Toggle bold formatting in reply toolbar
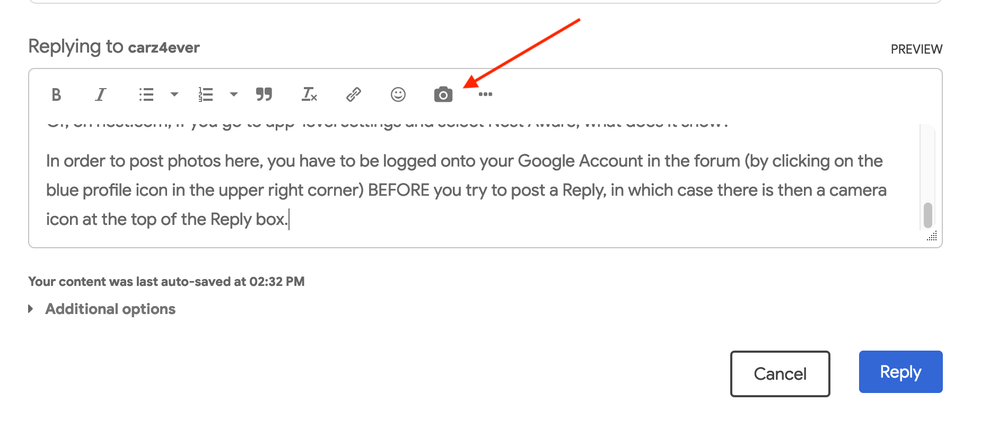 tap(56, 95)
